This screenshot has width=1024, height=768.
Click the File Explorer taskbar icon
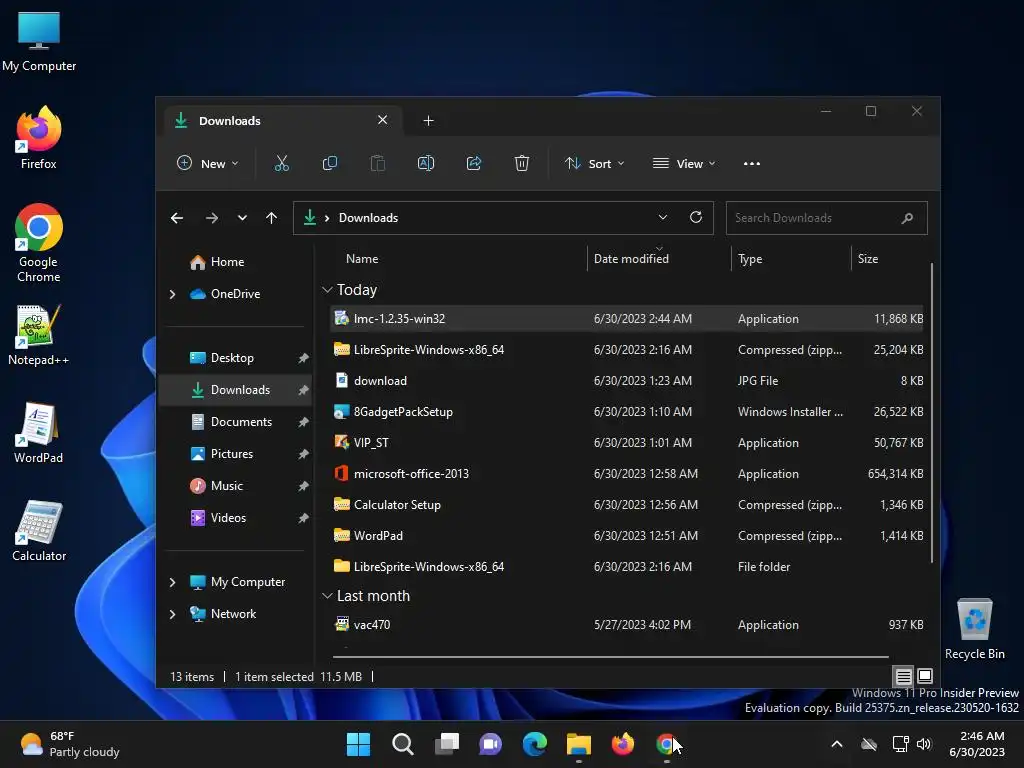(579, 744)
